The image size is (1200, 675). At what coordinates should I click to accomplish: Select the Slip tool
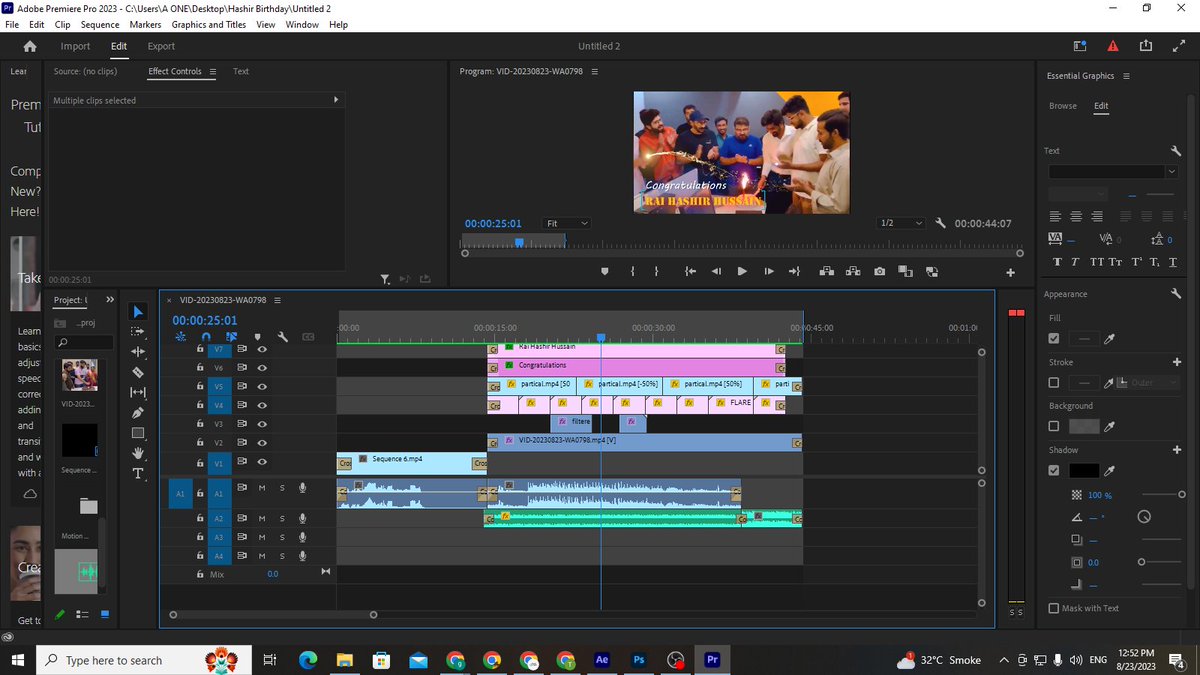(x=138, y=392)
